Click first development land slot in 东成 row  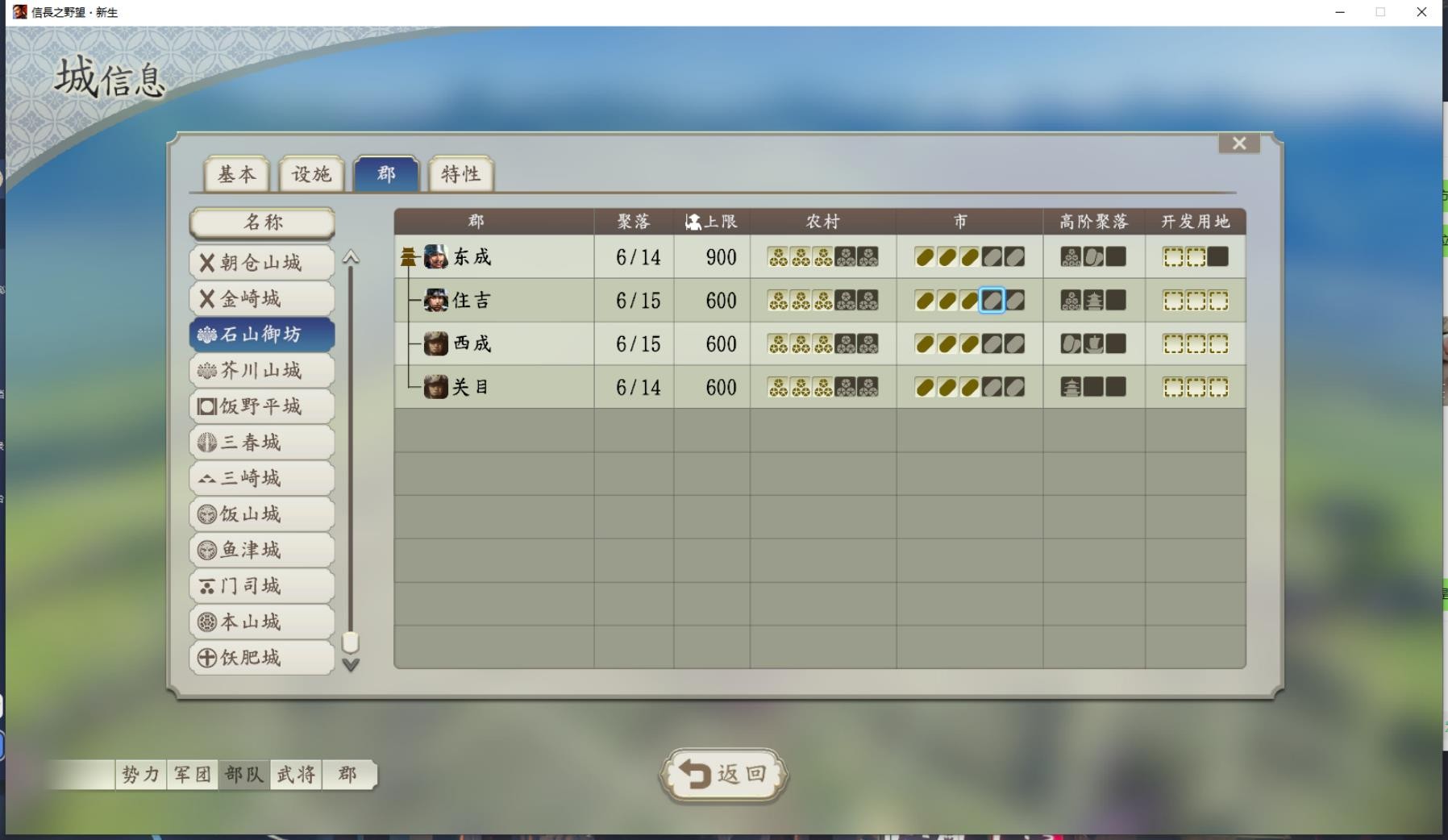1173,257
